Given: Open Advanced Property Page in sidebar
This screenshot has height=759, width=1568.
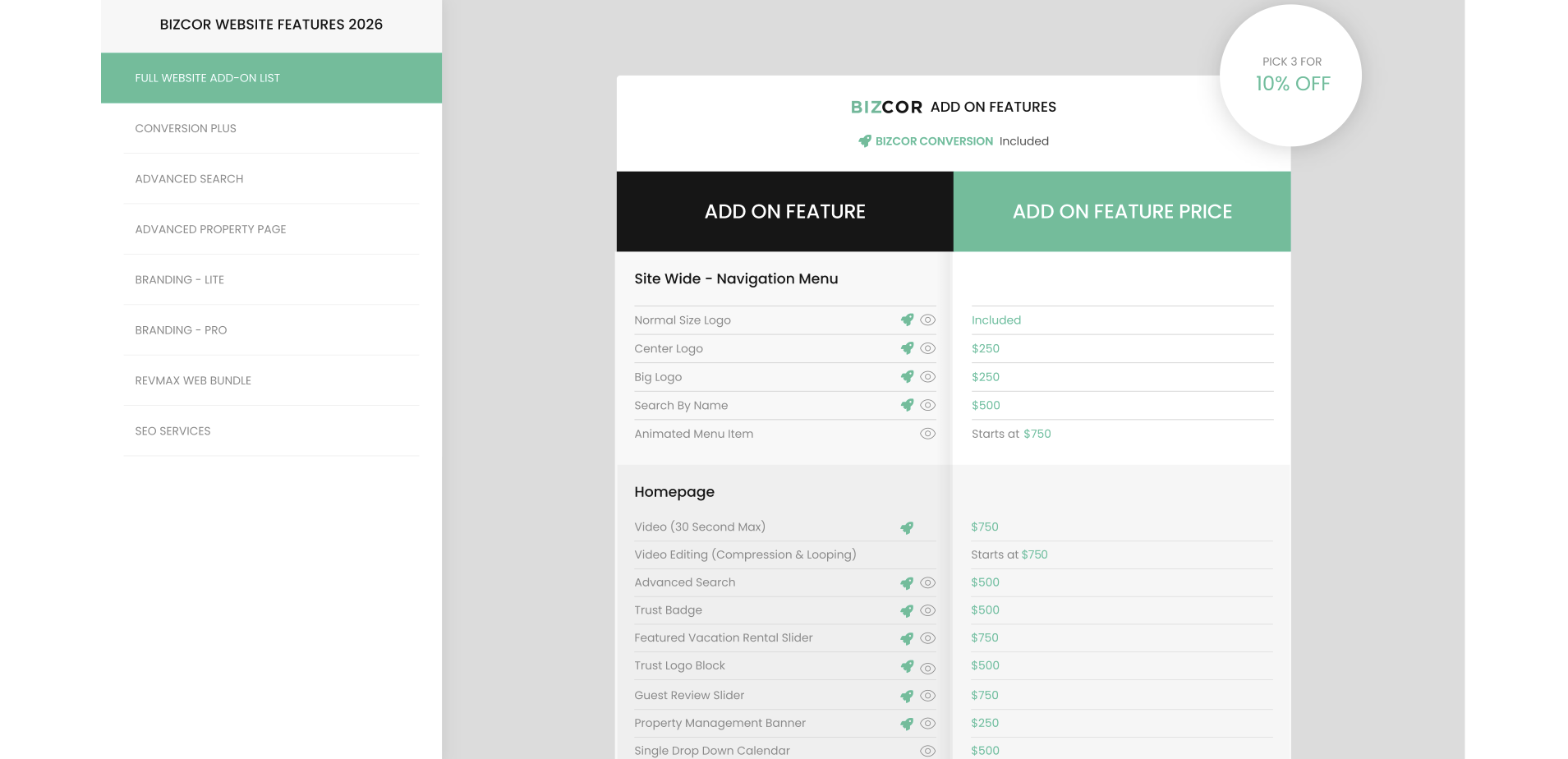Looking at the screenshot, I should tap(271, 229).
